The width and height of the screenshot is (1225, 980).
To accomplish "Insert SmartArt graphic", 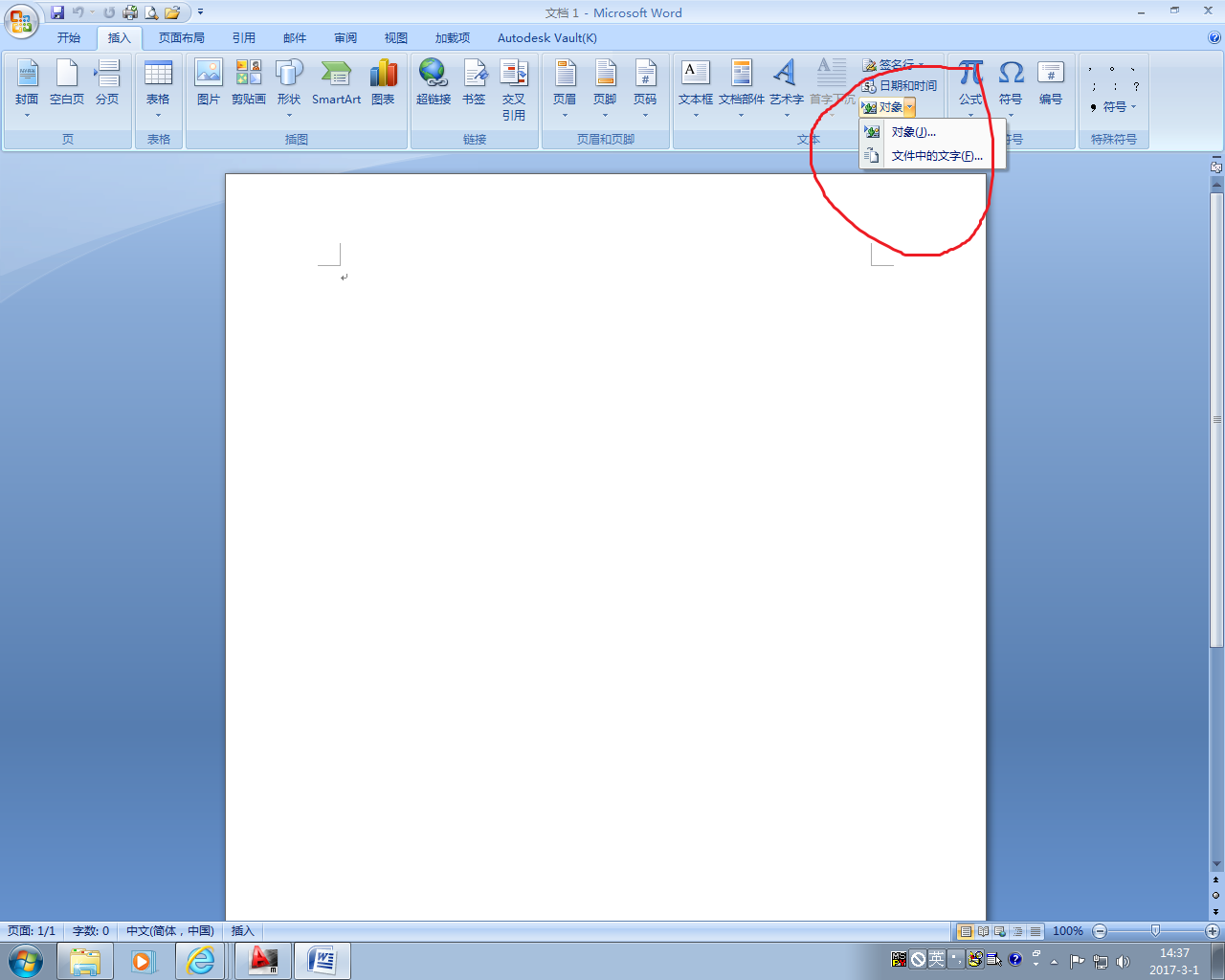I will click(337, 82).
